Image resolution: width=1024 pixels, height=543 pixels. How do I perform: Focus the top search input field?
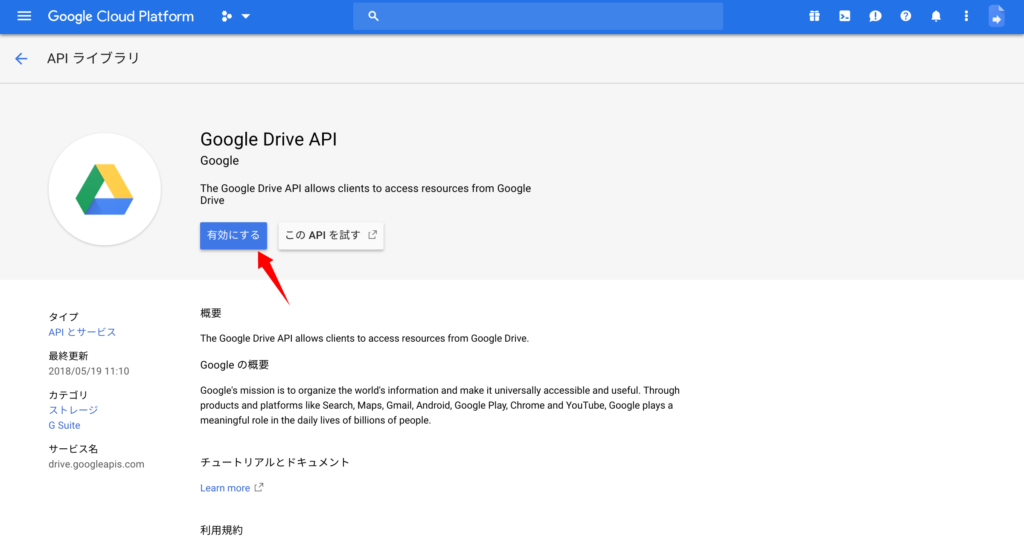pos(538,16)
